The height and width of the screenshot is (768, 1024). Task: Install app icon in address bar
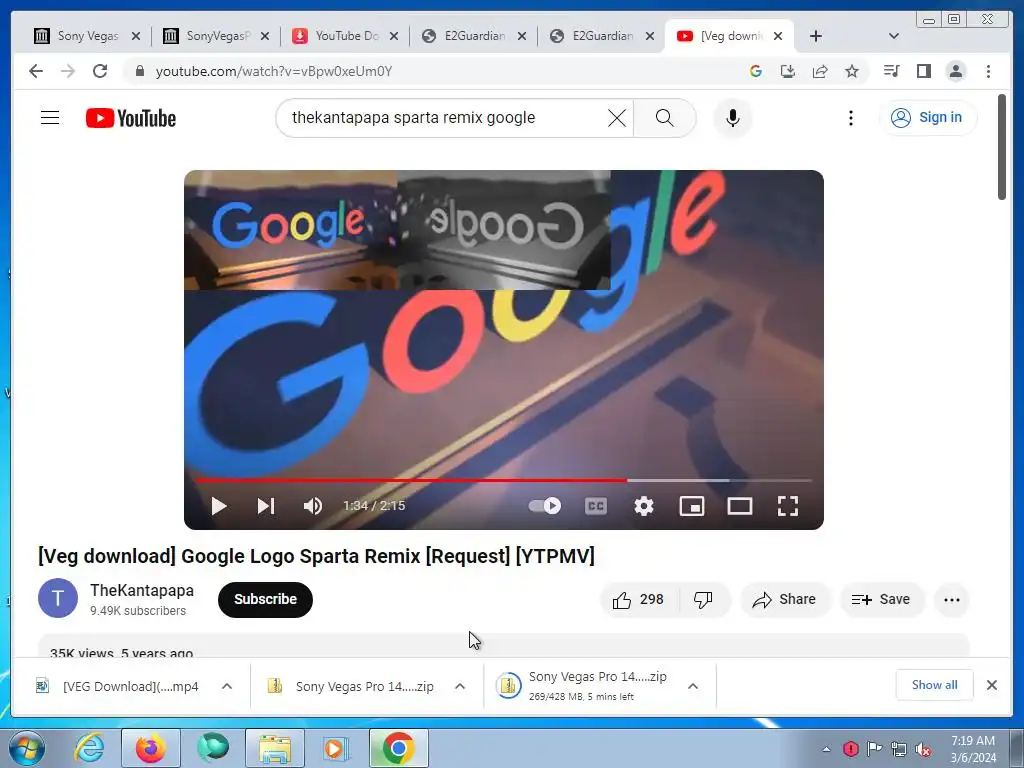point(788,71)
